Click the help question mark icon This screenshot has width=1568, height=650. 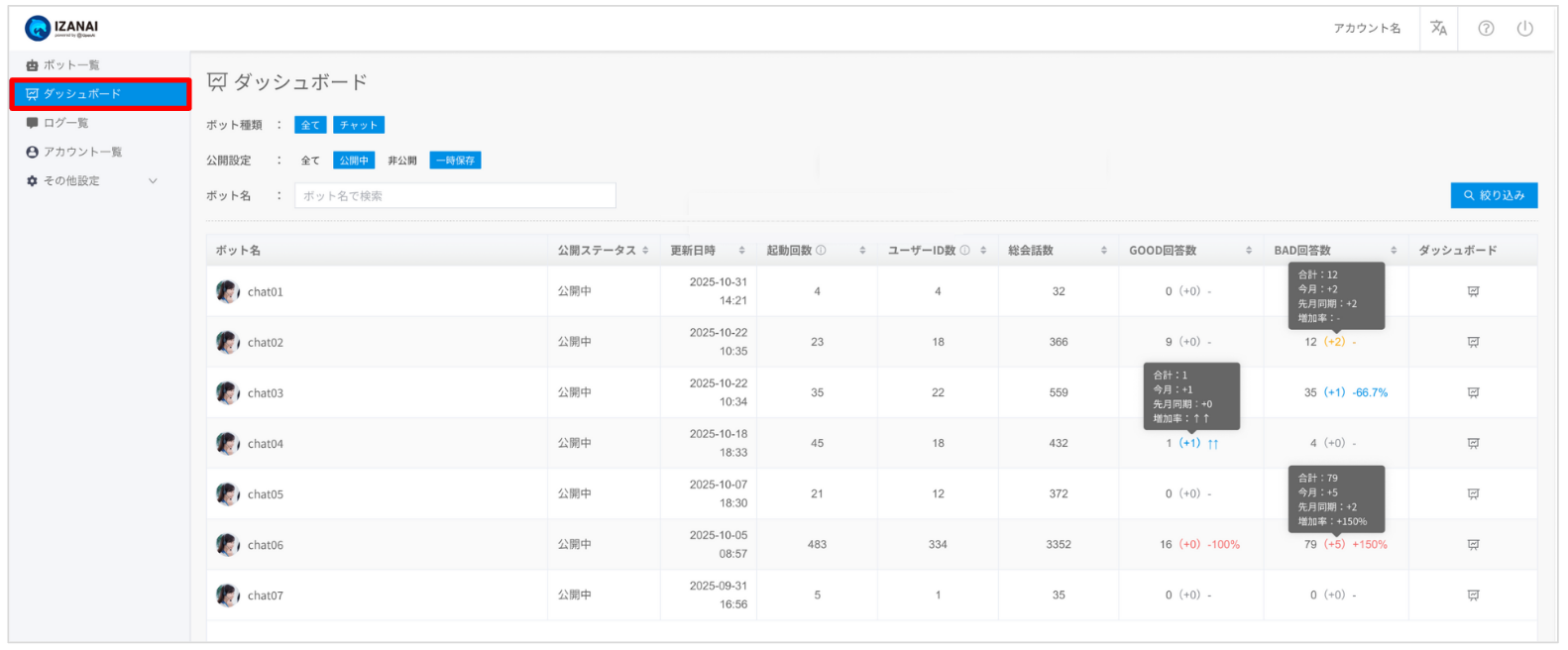[1486, 28]
